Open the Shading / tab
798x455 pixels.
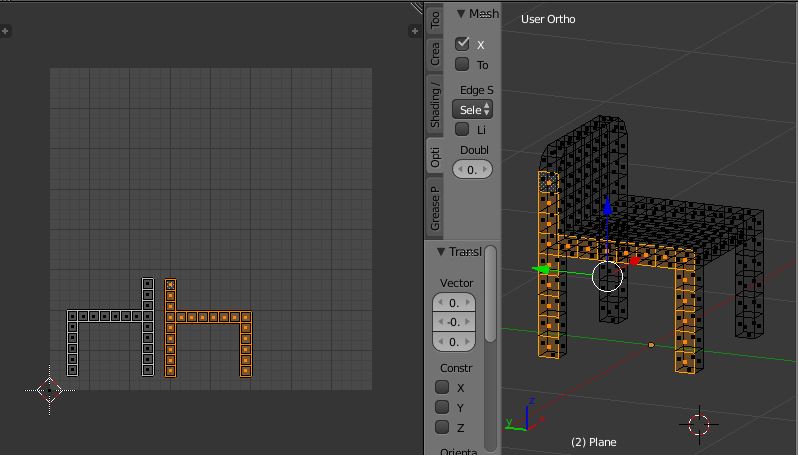(x=435, y=105)
